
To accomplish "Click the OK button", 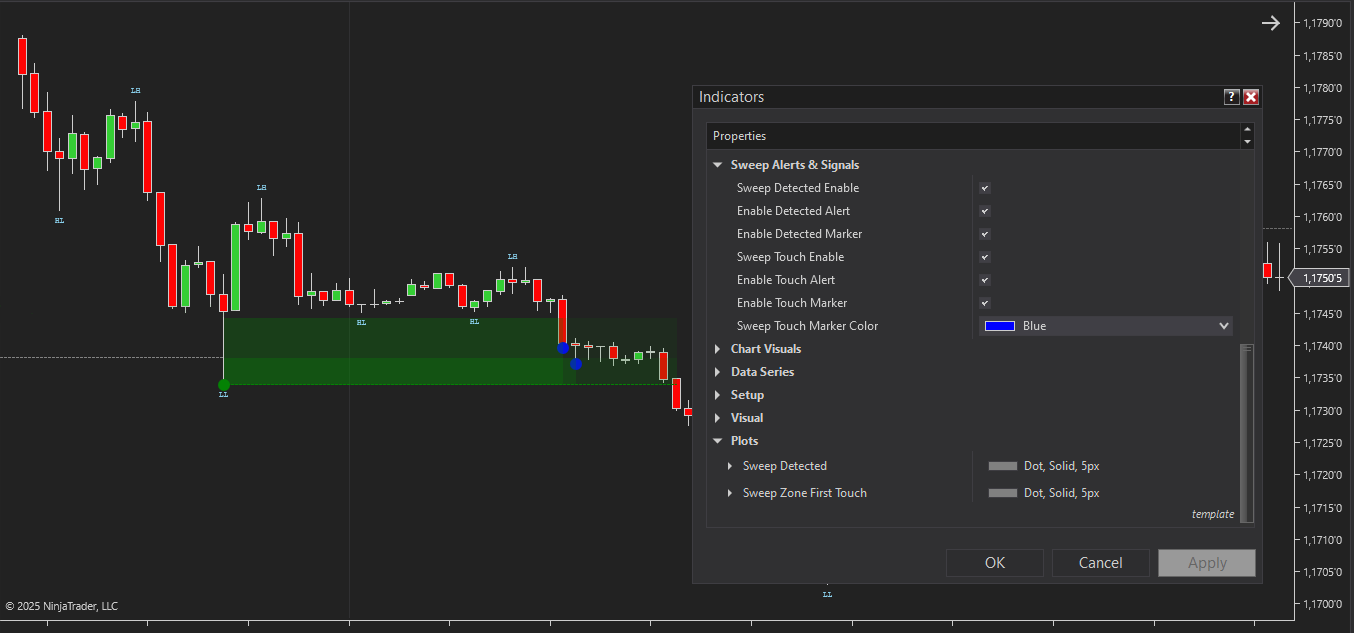I will coord(994,563).
